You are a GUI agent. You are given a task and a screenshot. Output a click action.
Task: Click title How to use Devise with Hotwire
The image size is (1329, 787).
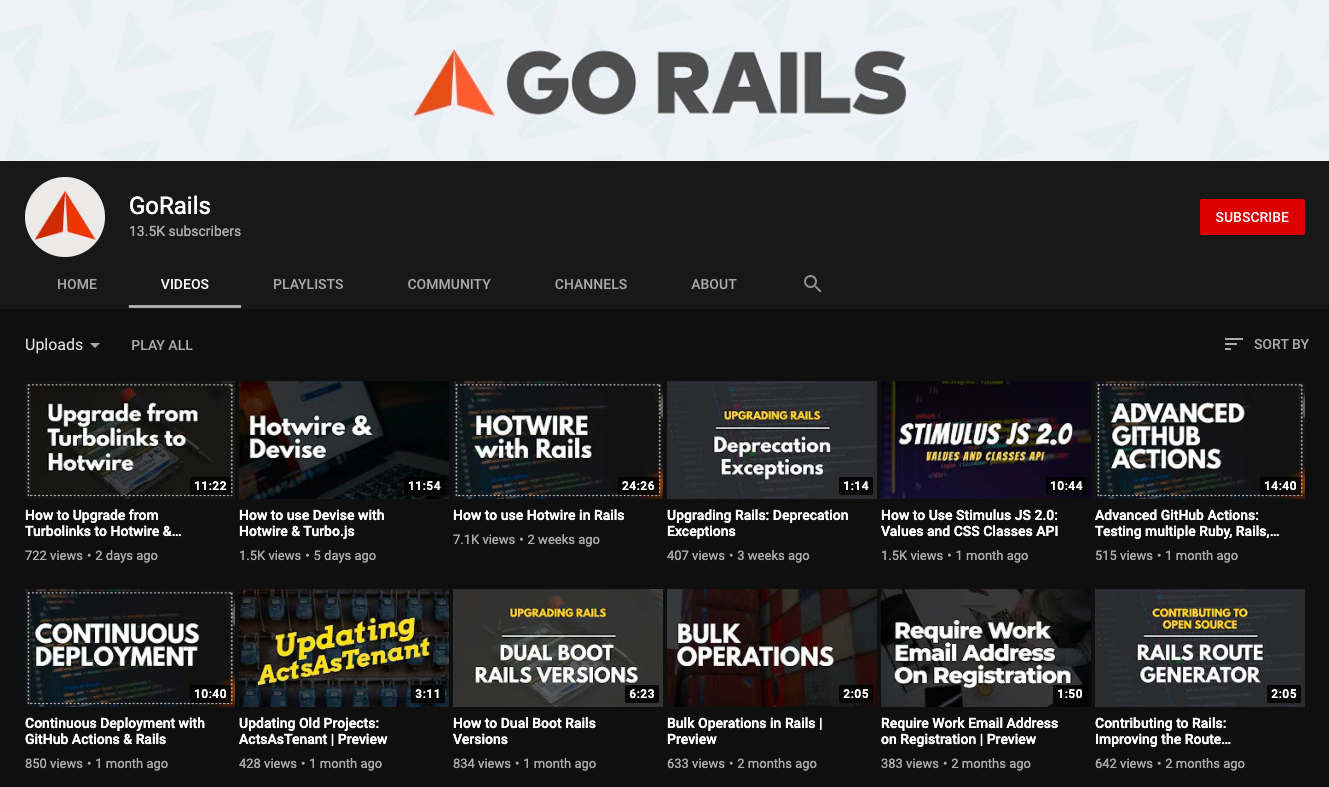click(x=312, y=523)
